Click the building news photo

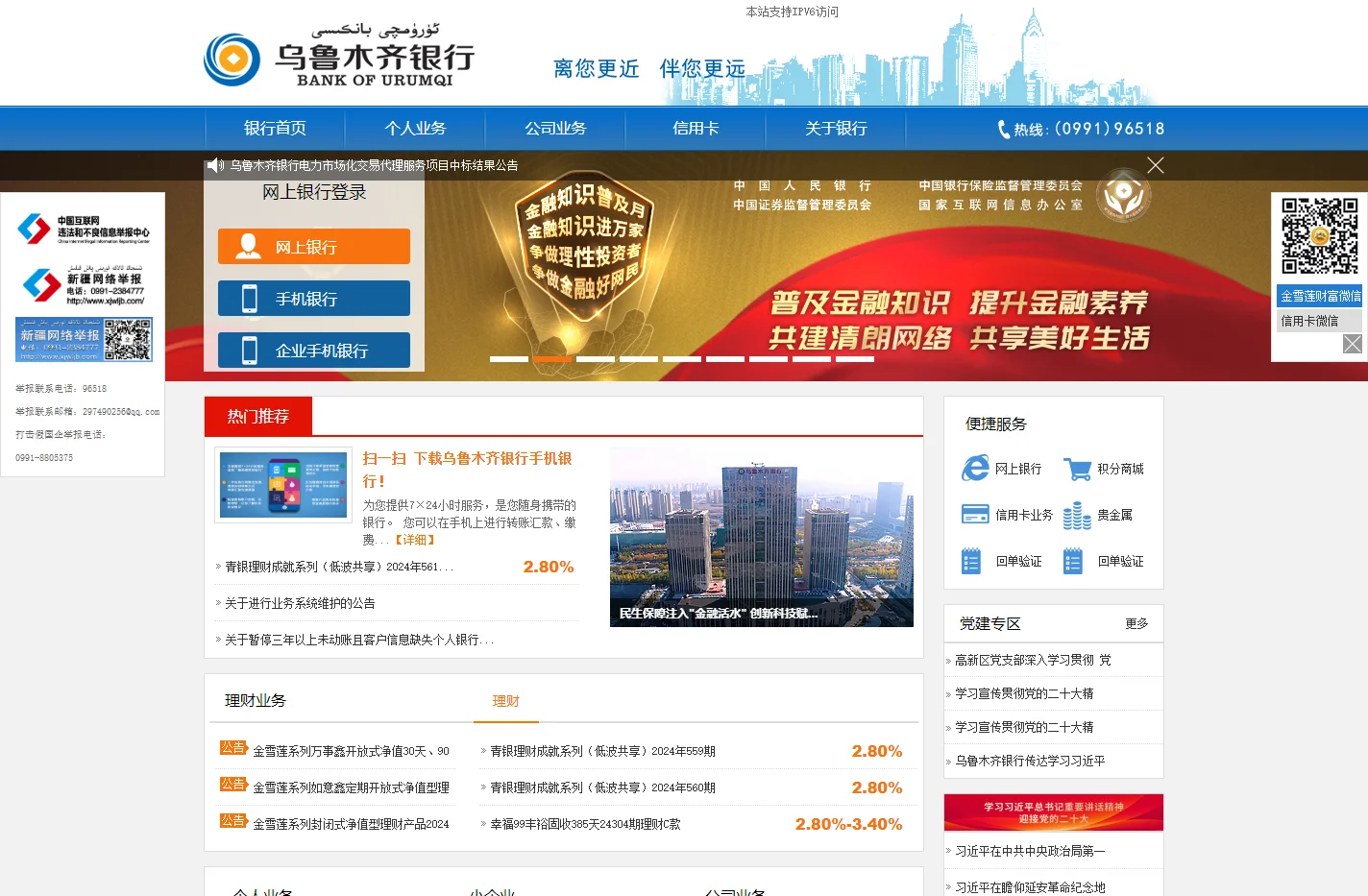click(762, 537)
